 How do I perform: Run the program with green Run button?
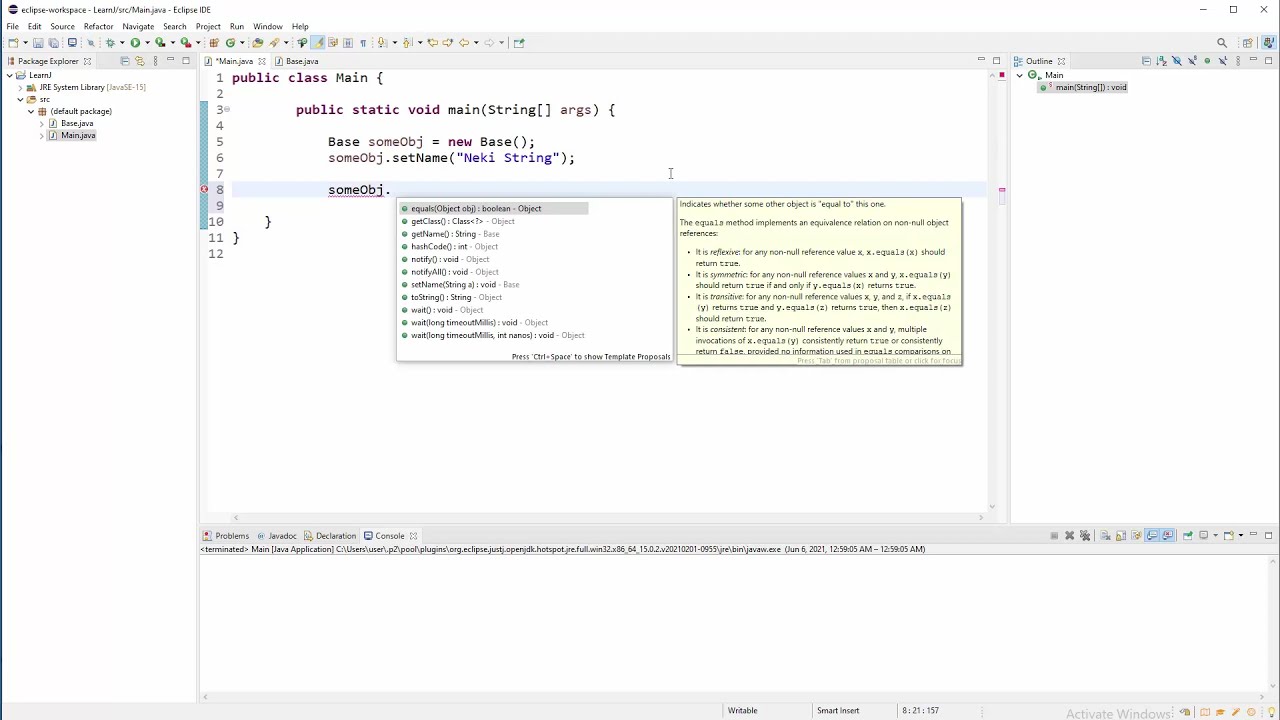[x=135, y=43]
